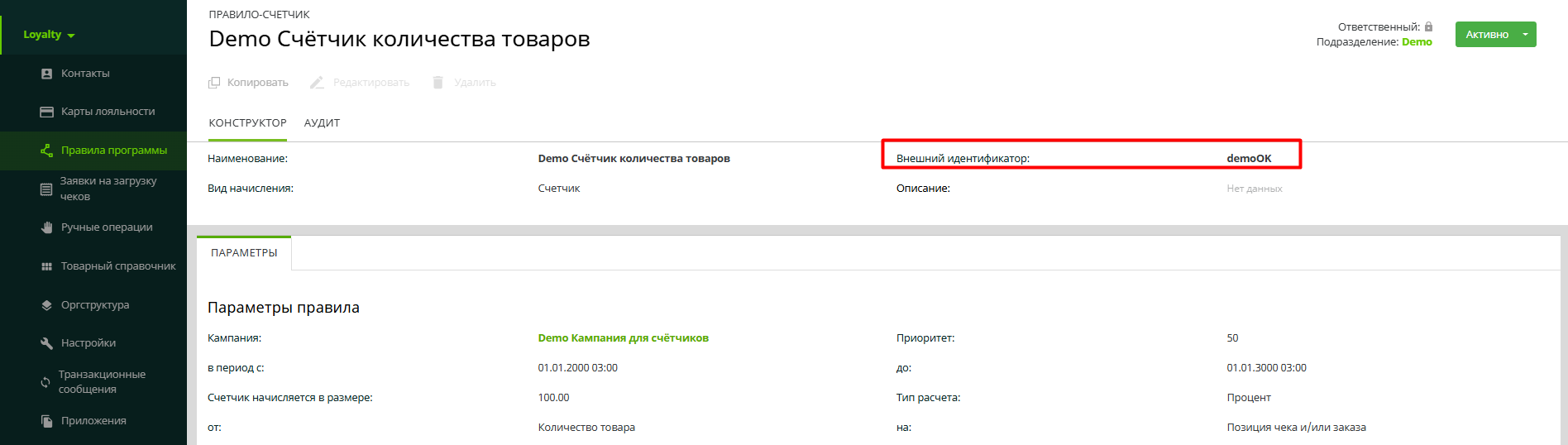Open the Demo Кампания для счётчиков link
Image resolution: width=1568 pixels, height=445 pixels.
(x=623, y=338)
